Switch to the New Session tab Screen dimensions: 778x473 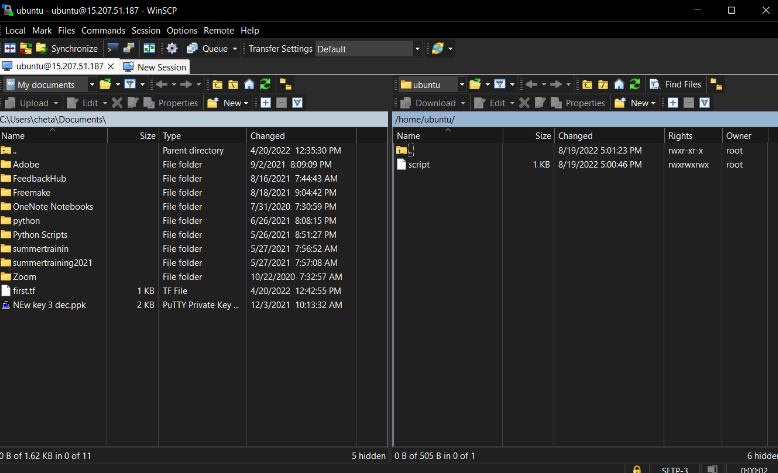click(155, 67)
